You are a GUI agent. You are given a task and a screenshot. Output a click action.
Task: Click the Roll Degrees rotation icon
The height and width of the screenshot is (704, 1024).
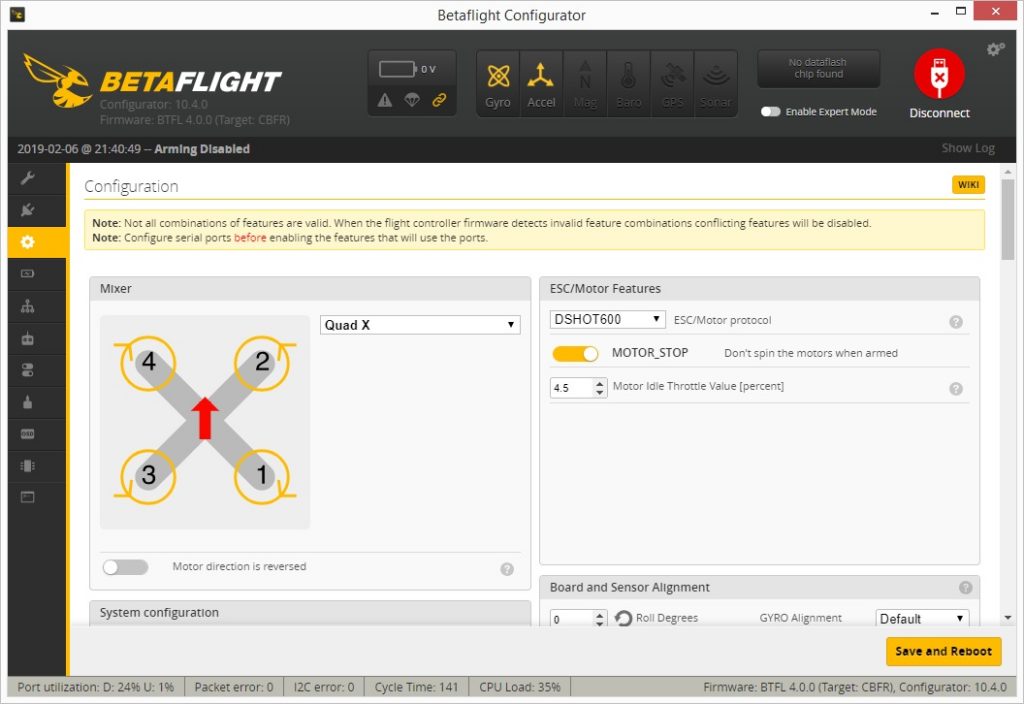pos(623,618)
